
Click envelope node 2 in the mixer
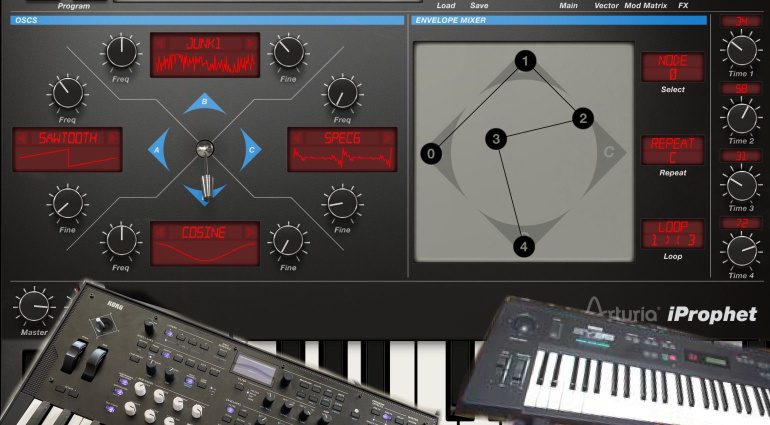pos(583,118)
